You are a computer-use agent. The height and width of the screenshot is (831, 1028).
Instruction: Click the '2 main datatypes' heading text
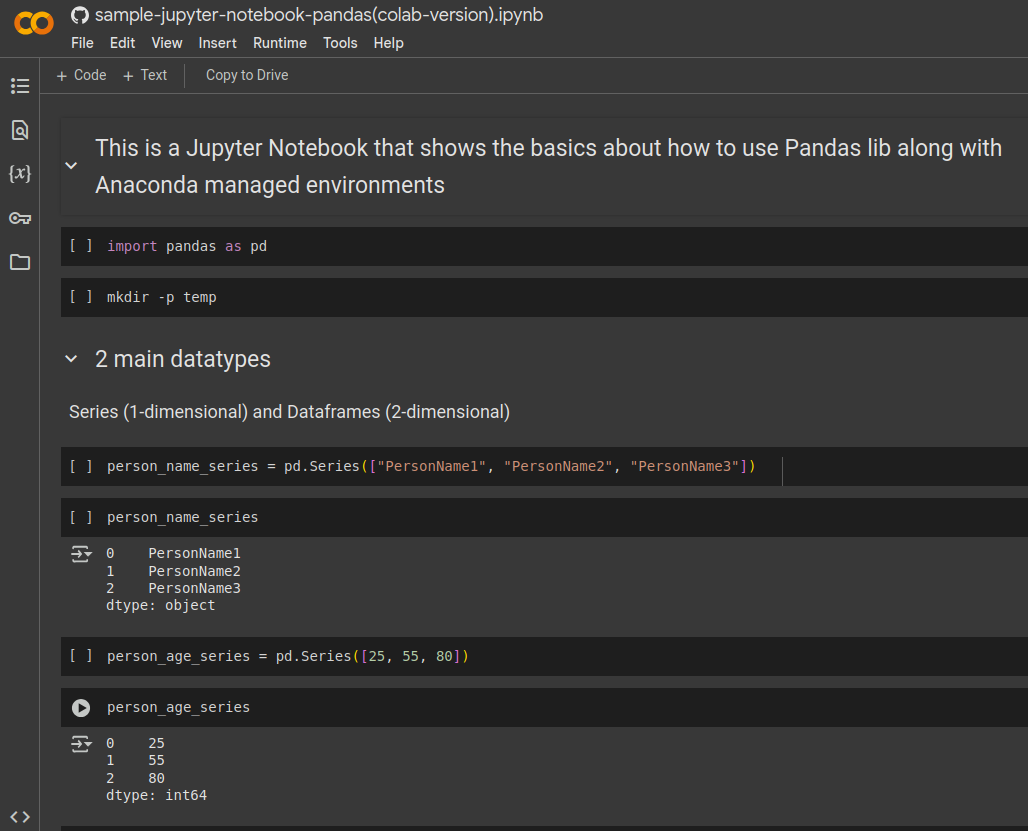[183, 359]
